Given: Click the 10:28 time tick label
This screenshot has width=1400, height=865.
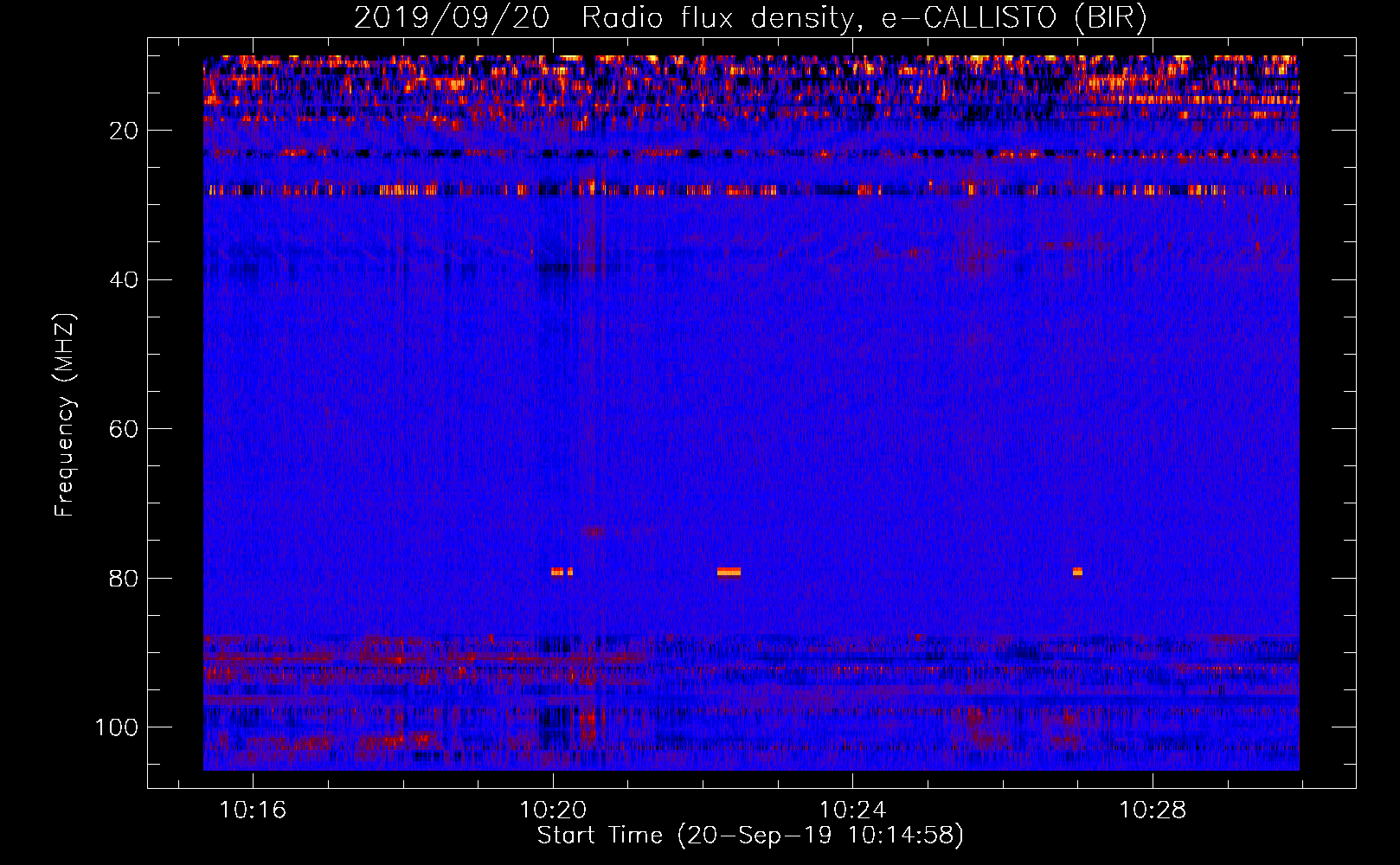Looking at the screenshot, I should (1153, 811).
